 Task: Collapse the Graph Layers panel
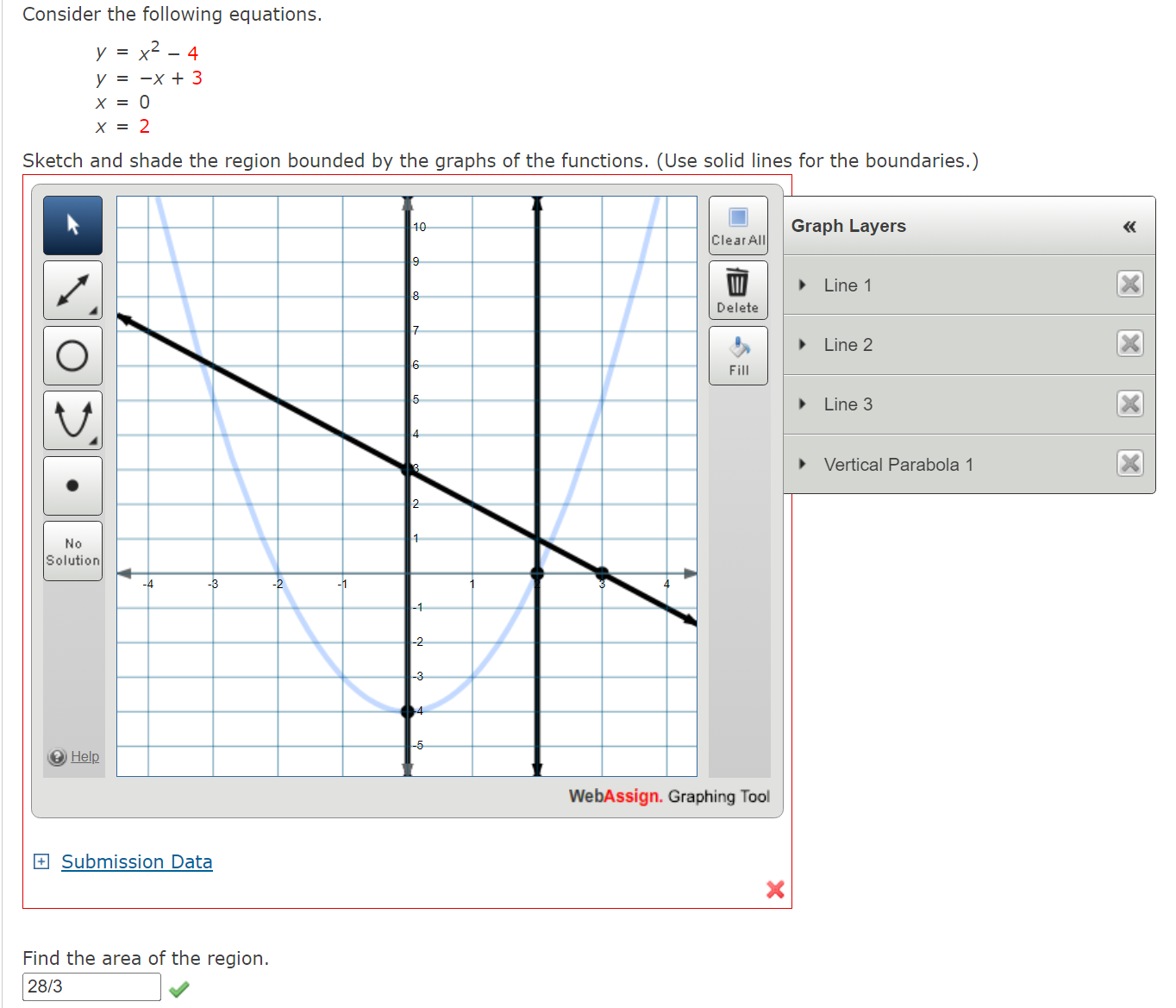[1129, 226]
